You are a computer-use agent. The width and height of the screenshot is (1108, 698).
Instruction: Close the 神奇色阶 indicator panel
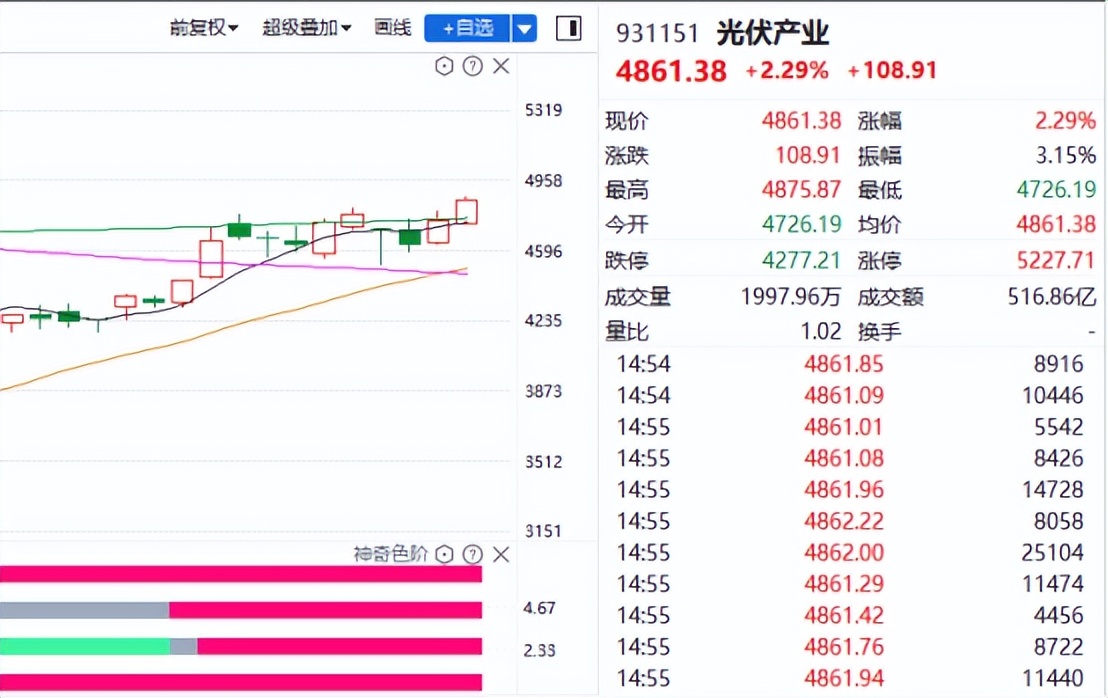click(501, 555)
